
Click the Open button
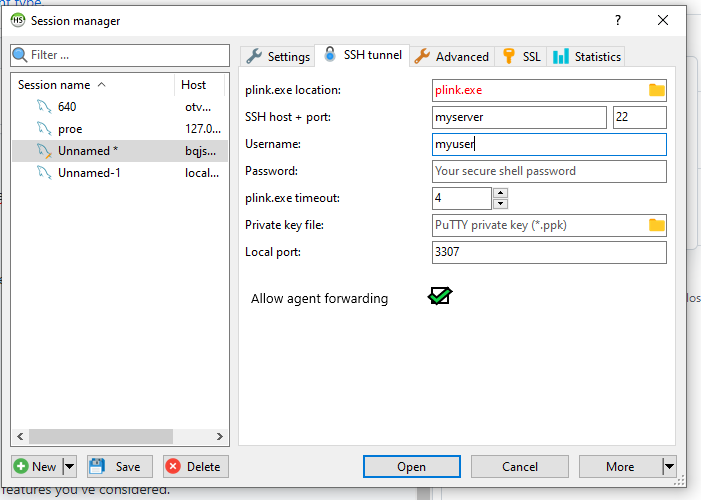coord(412,466)
